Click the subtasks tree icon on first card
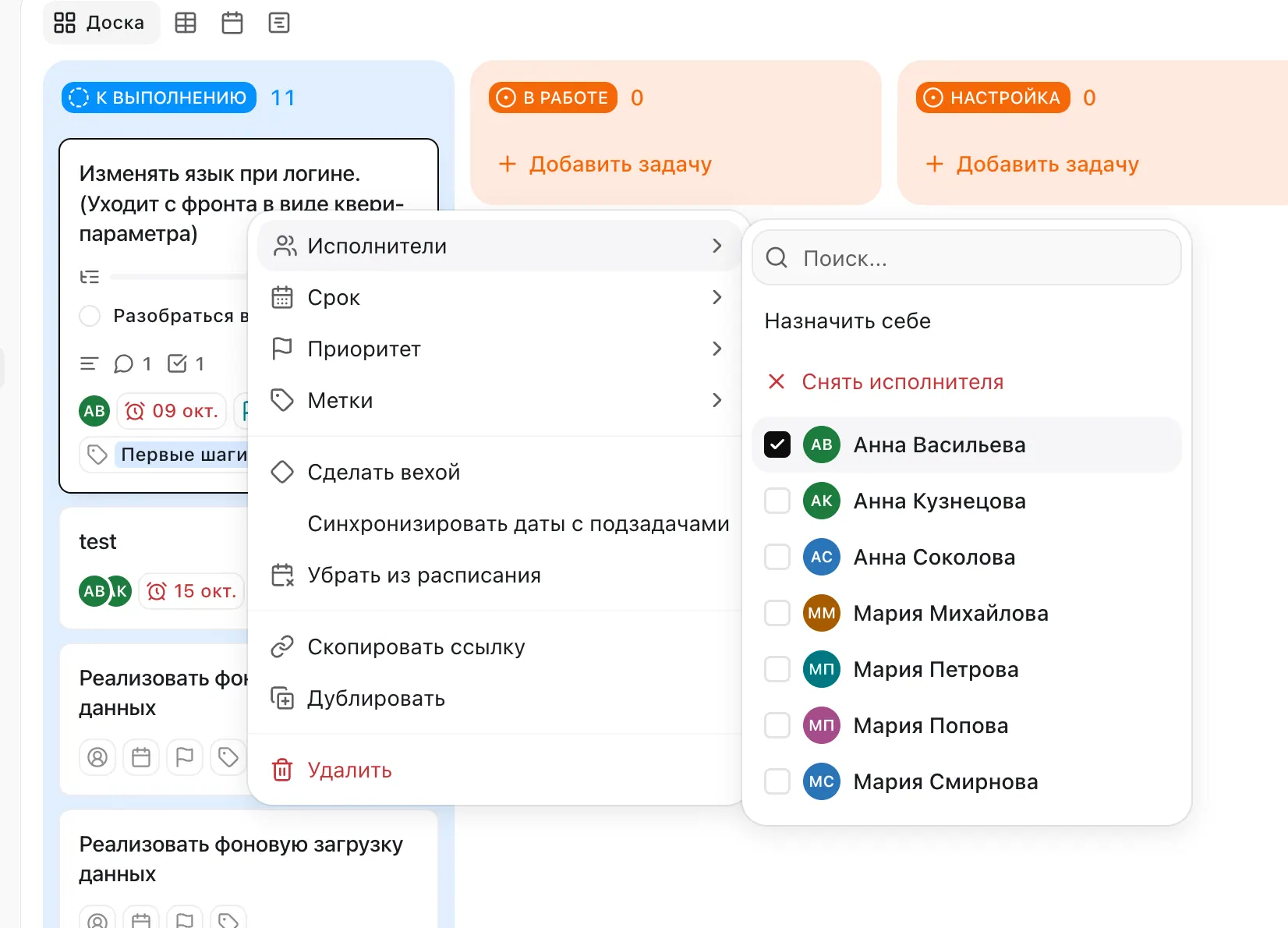The width and height of the screenshot is (1288, 928). (90, 277)
